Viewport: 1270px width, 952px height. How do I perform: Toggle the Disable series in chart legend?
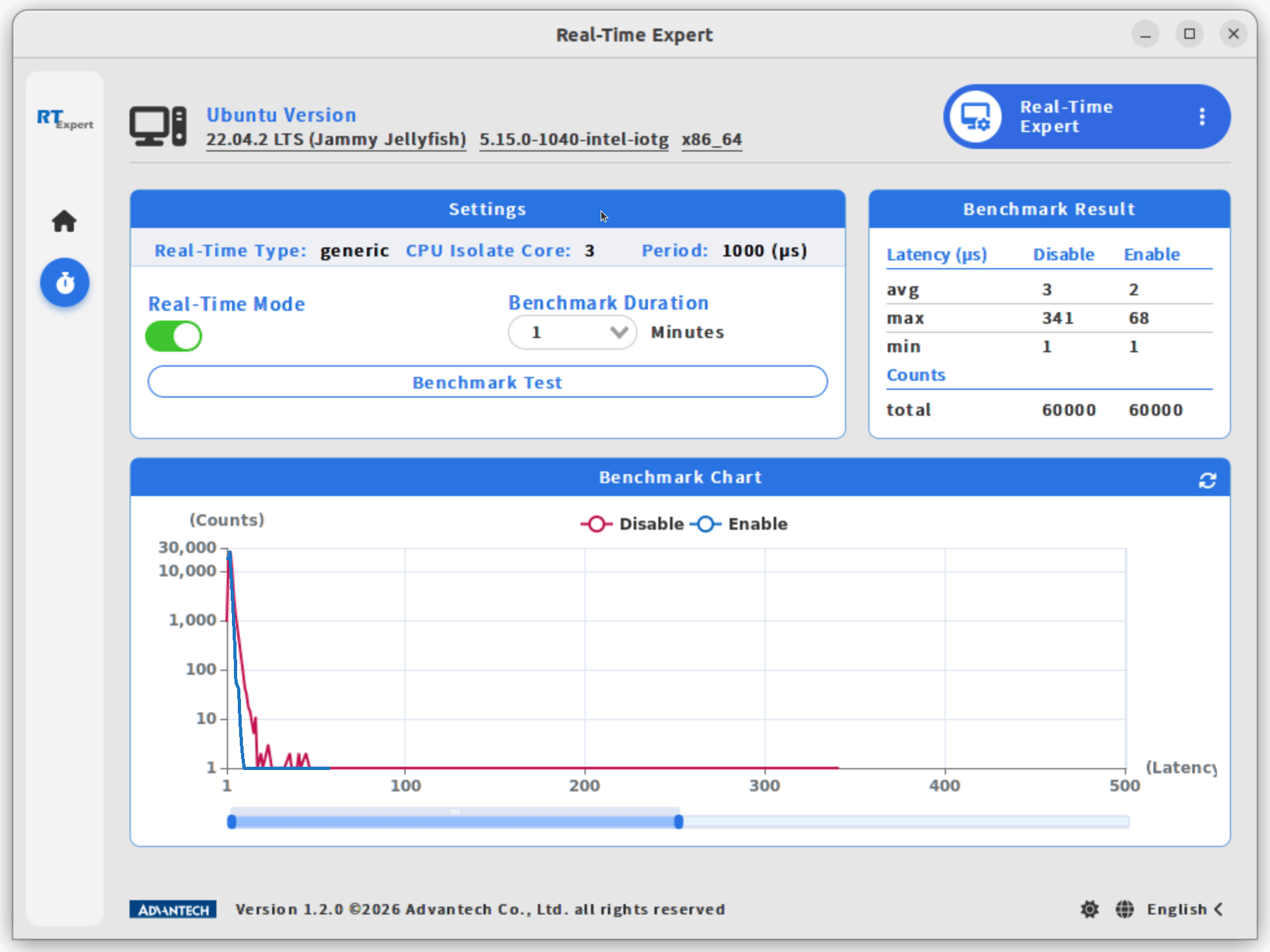pos(632,524)
